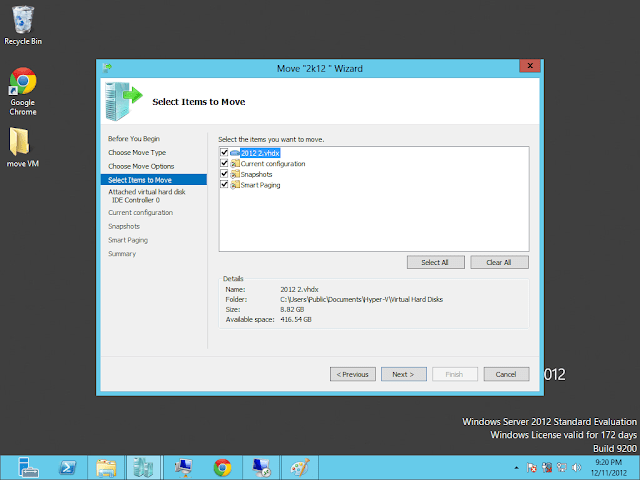Click the Google Chrome desktop shortcut

pyautogui.click(x=23, y=90)
